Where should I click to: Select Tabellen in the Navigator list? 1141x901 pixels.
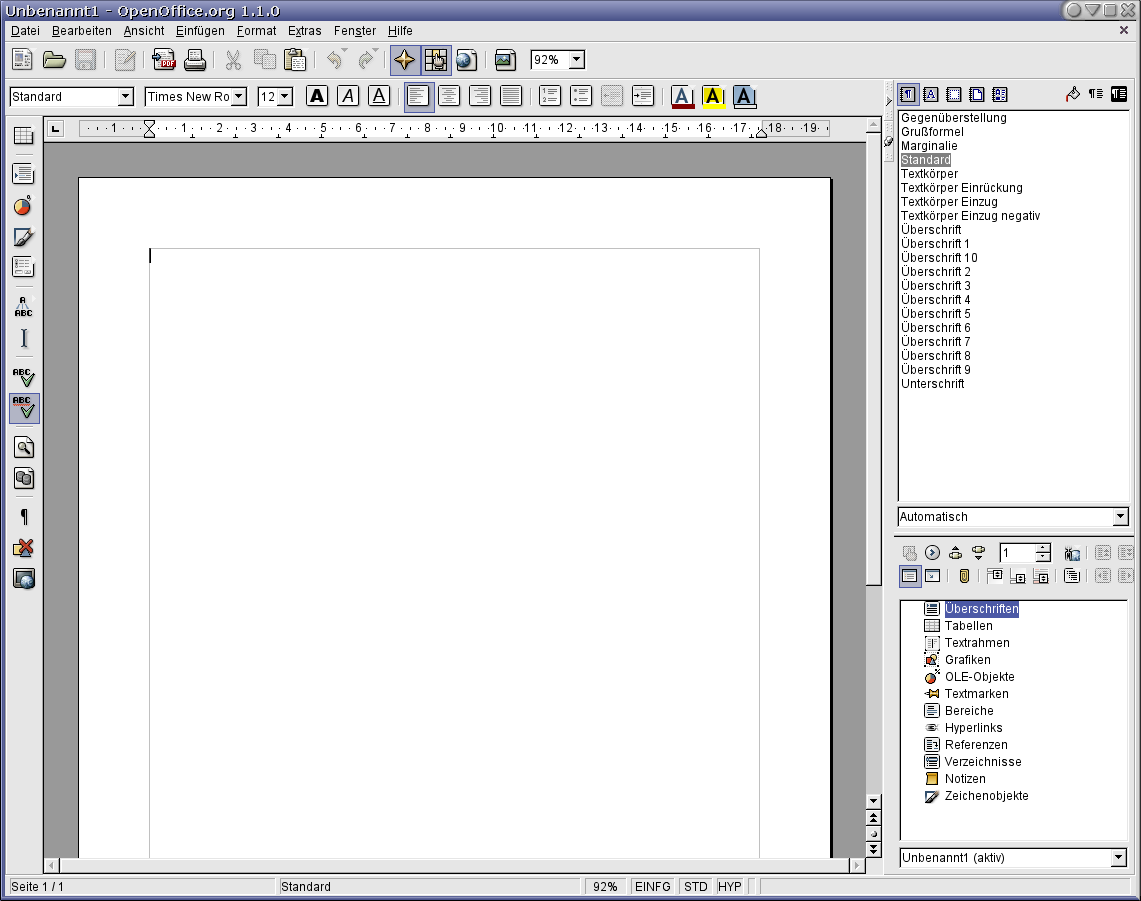click(968, 626)
